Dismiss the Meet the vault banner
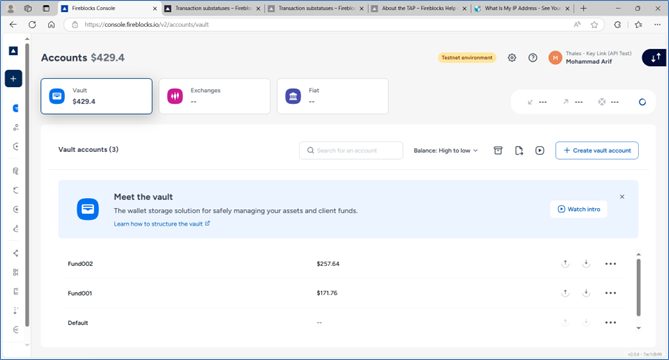The width and height of the screenshot is (669, 360). (x=622, y=197)
